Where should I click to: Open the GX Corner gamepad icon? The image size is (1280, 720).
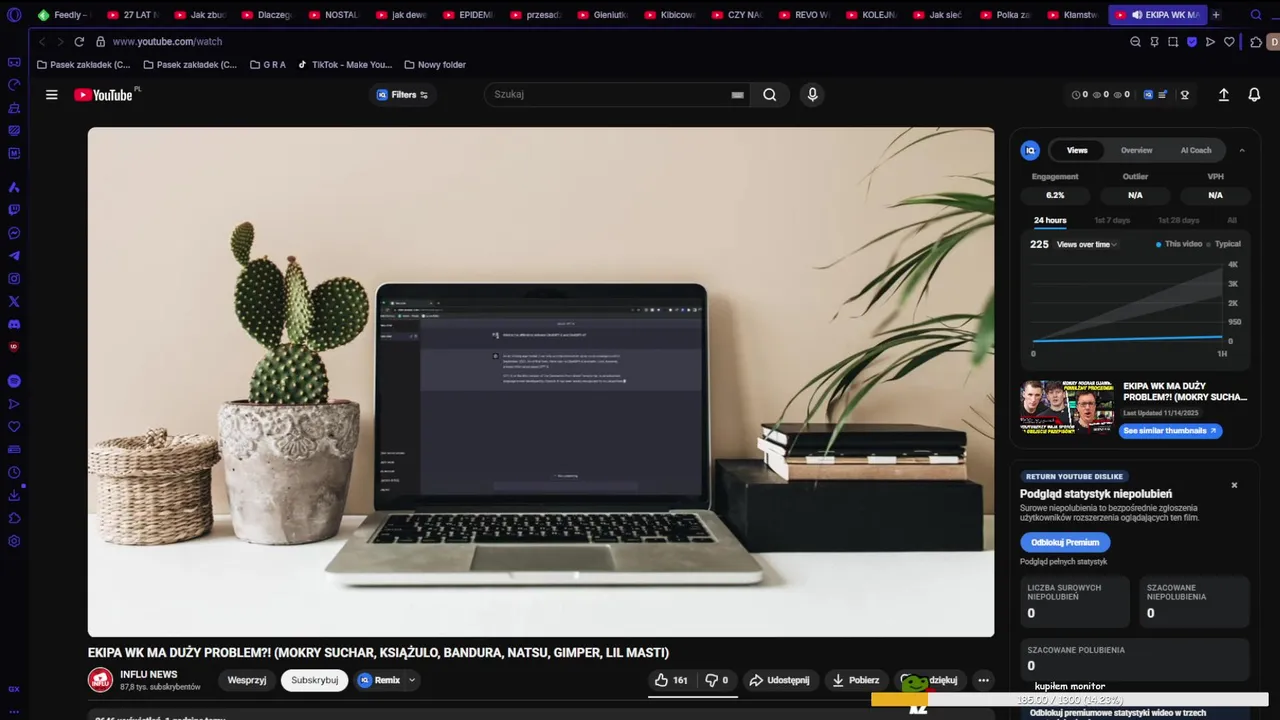tap(14, 62)
